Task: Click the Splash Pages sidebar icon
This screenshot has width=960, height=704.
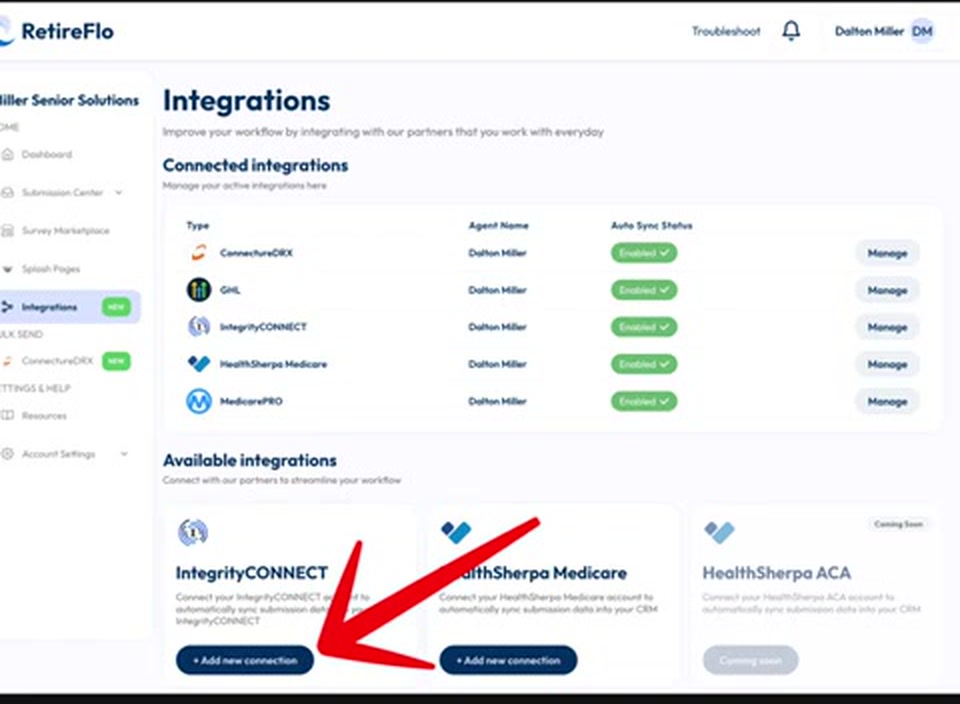Action: pyautogui.click(x=7, y=269)
